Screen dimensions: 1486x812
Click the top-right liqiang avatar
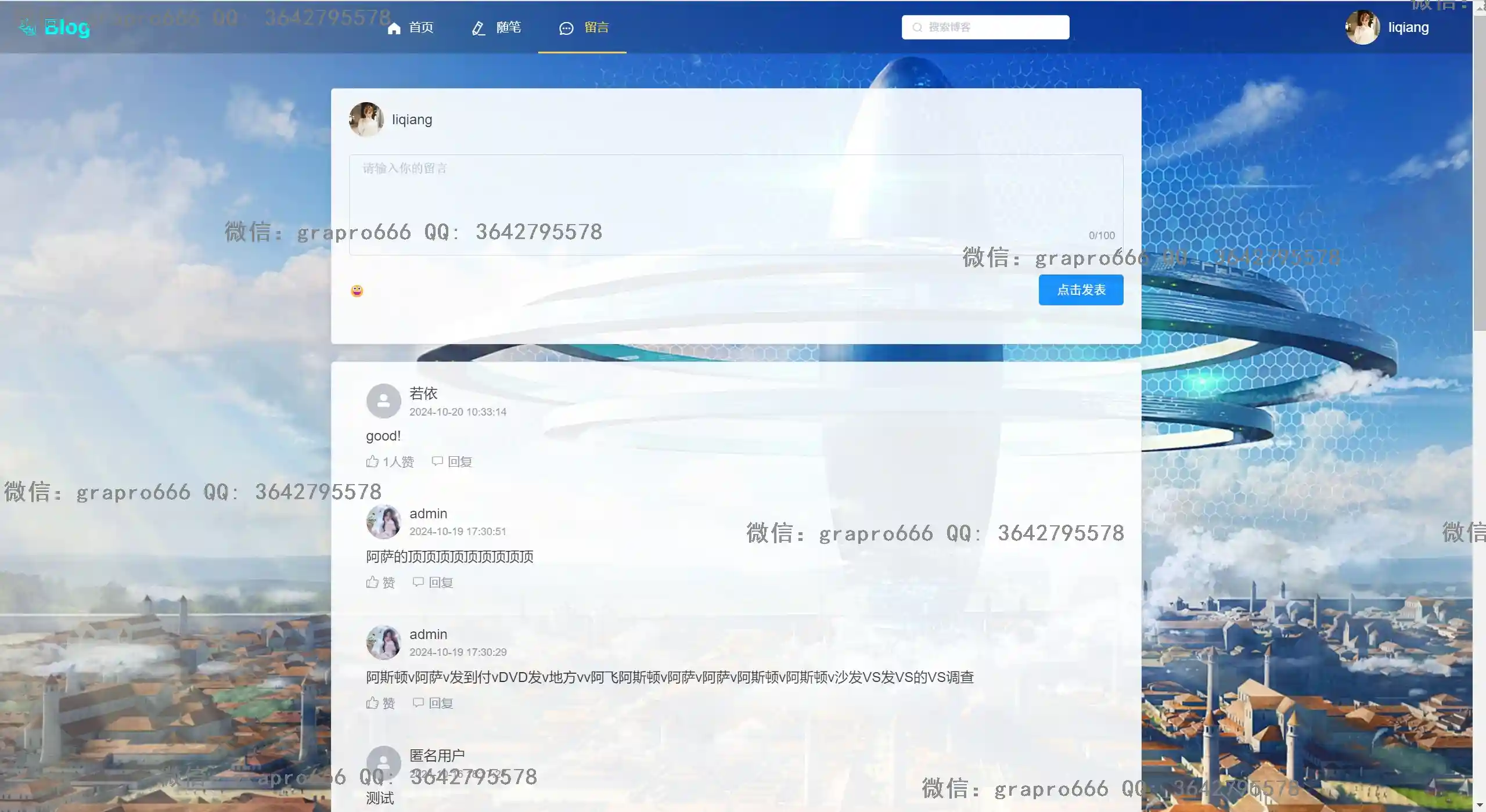coord(1362,27)
